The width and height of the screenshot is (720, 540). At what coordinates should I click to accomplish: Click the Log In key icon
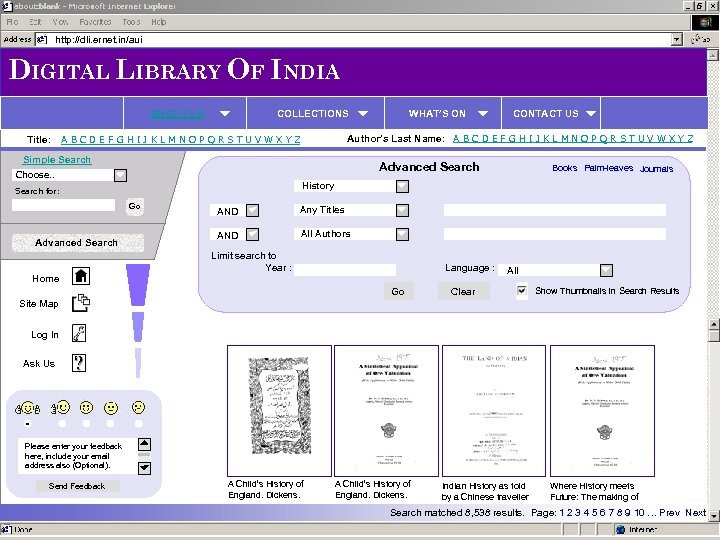(x=79, y=333)
